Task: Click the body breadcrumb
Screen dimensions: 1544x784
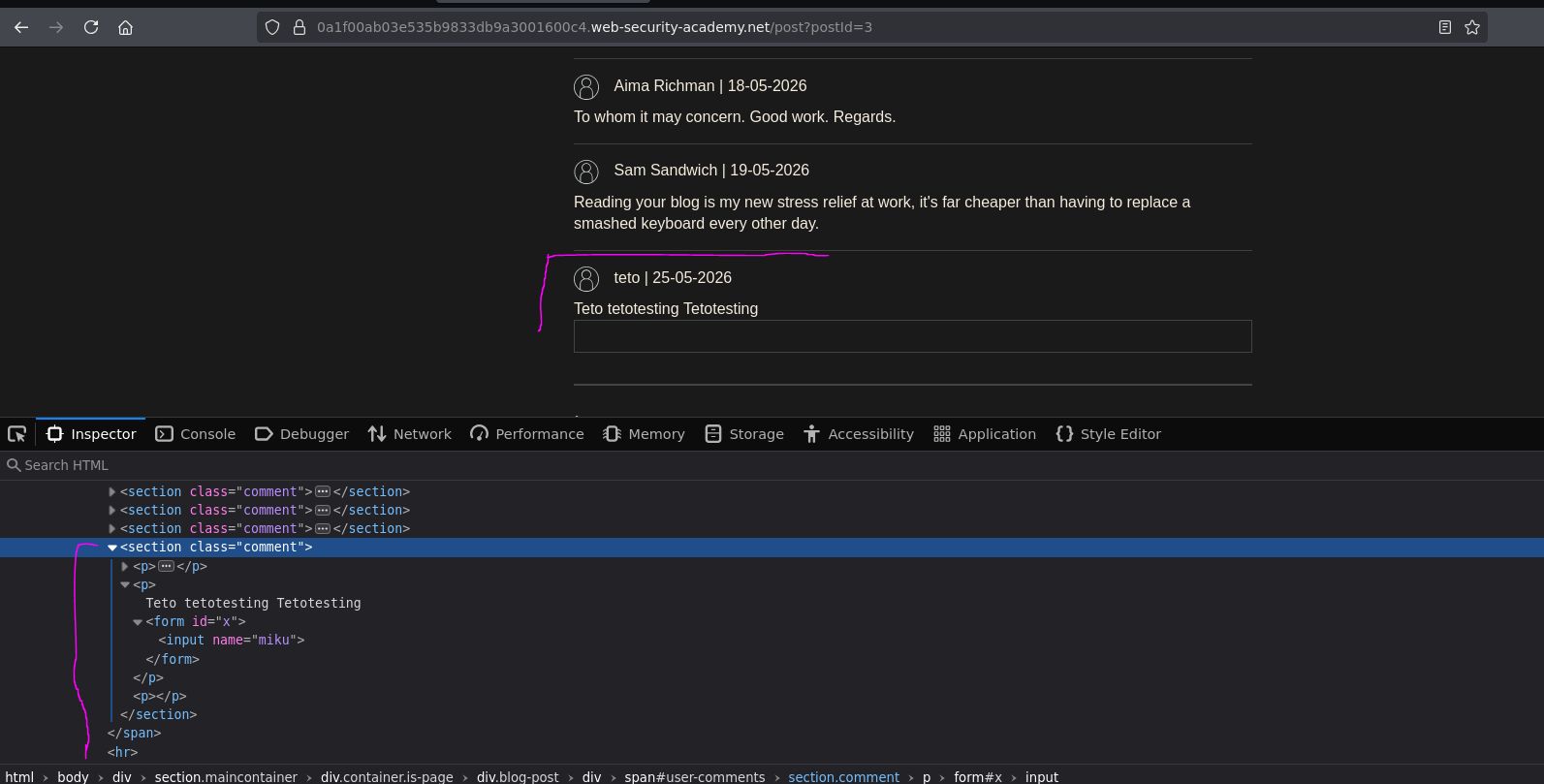Action: coord(73,777)
